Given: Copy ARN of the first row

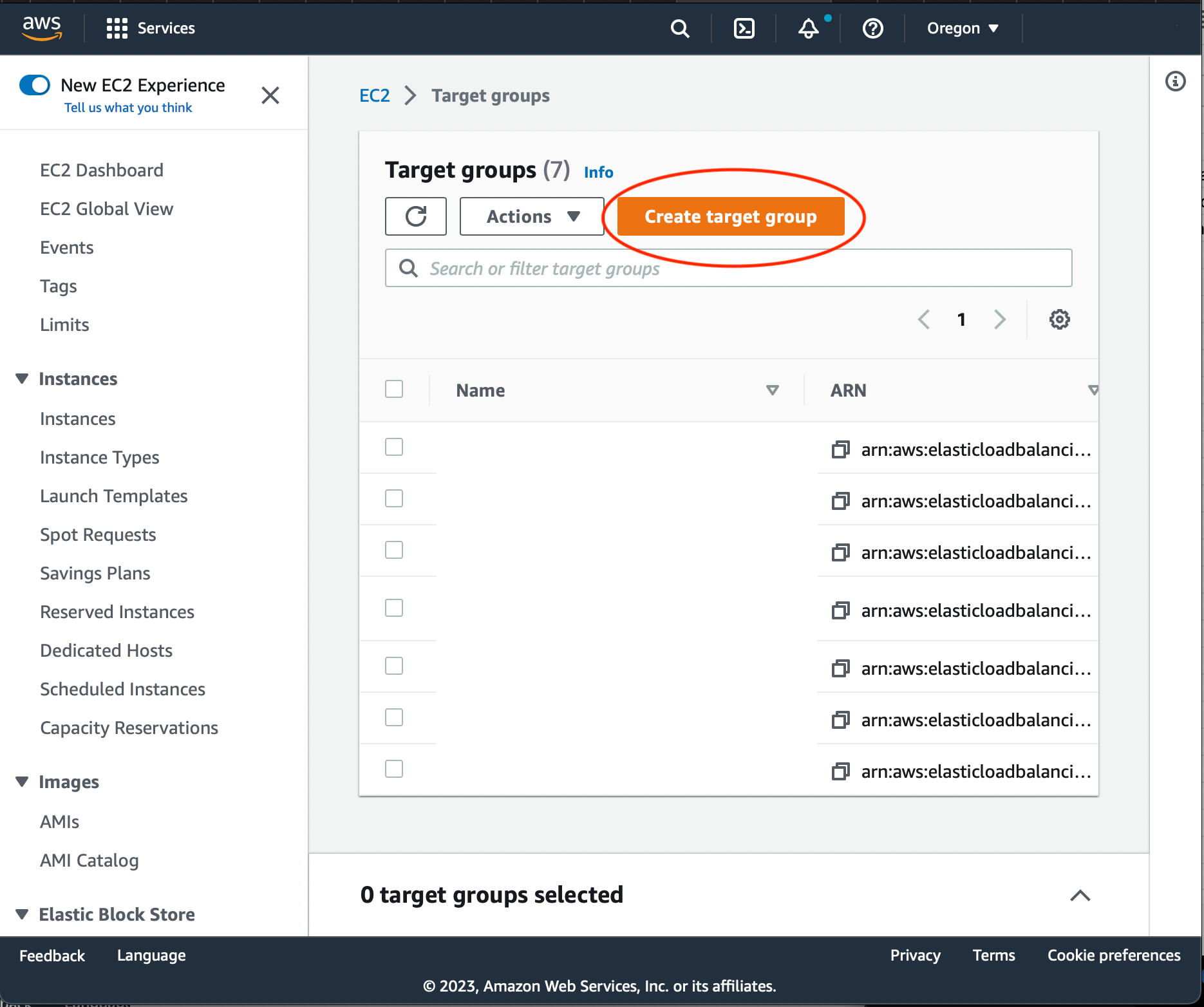Looking at the screenshot, I should [840, 449].
